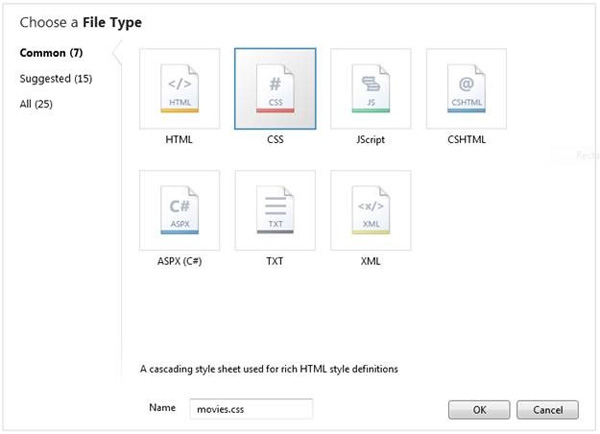Select the TXT file type icon
Image resolution: width=600 pixels, height=434 pixels.
coord(275,210)
